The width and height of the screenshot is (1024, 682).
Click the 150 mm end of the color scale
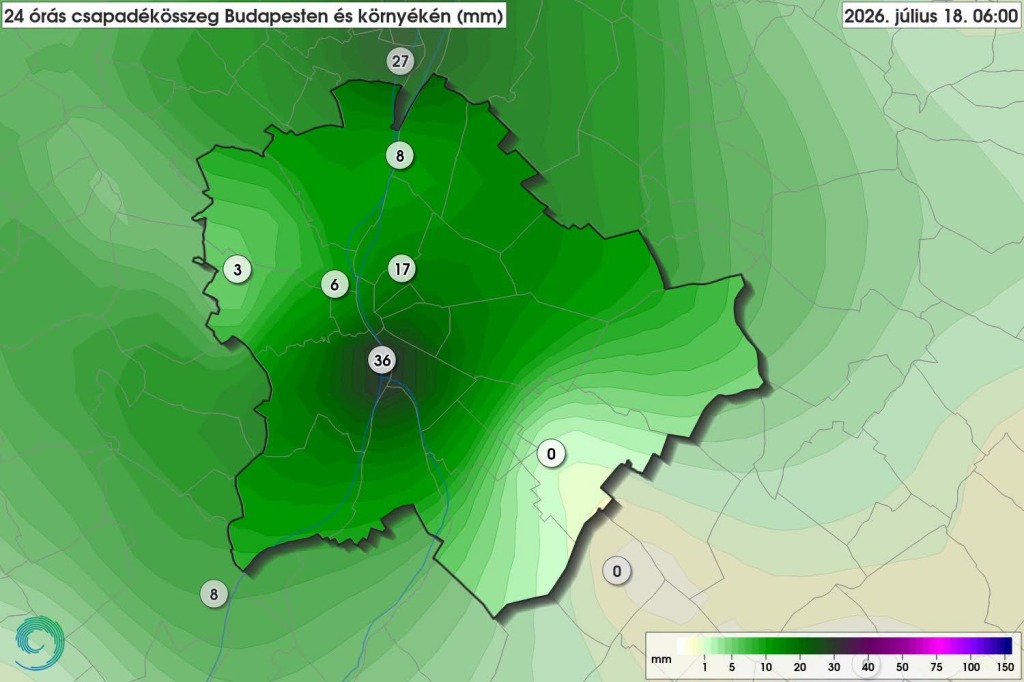1006,646
